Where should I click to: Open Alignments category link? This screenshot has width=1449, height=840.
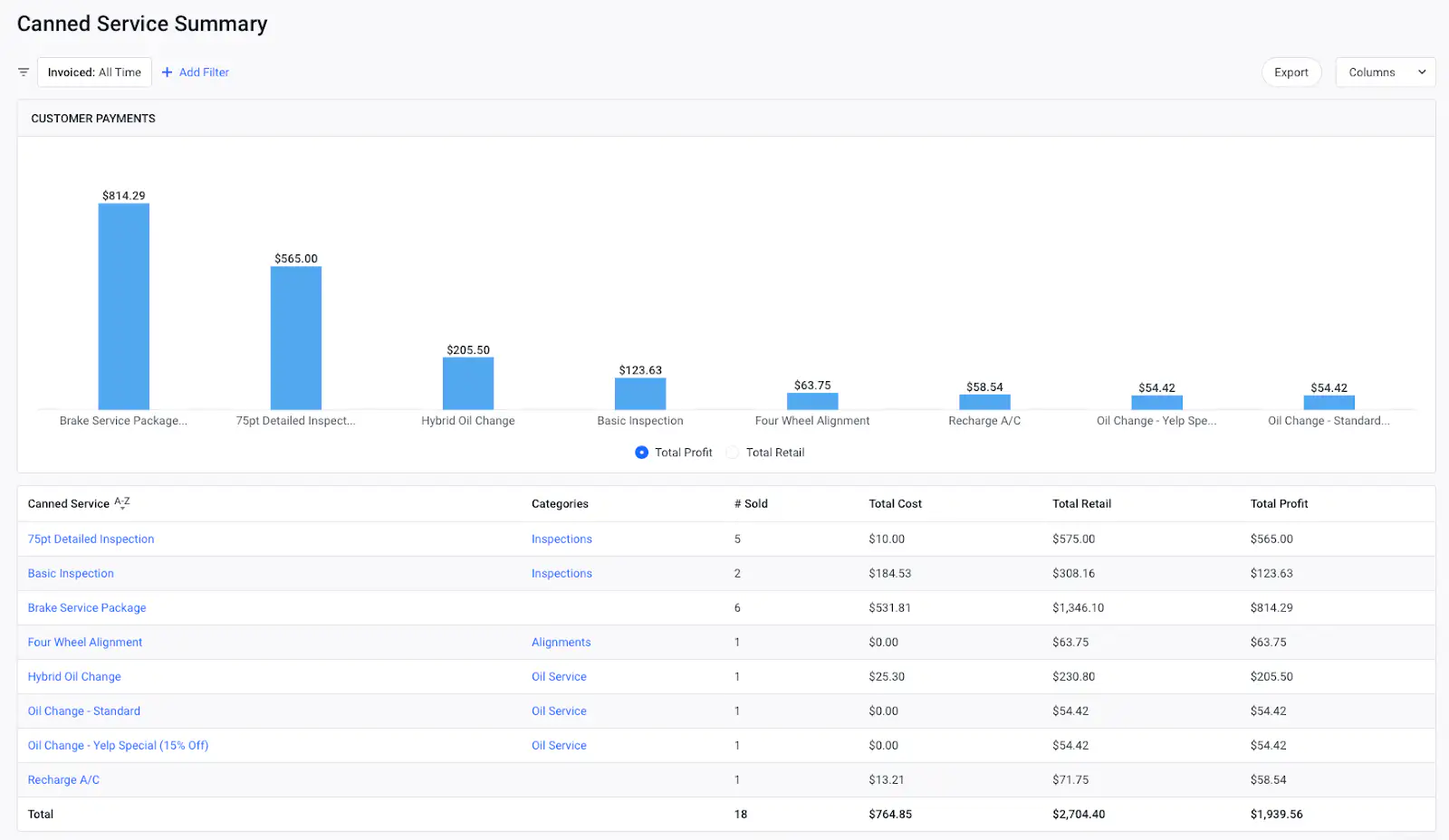pyautogui.click(x=561, y=642)
